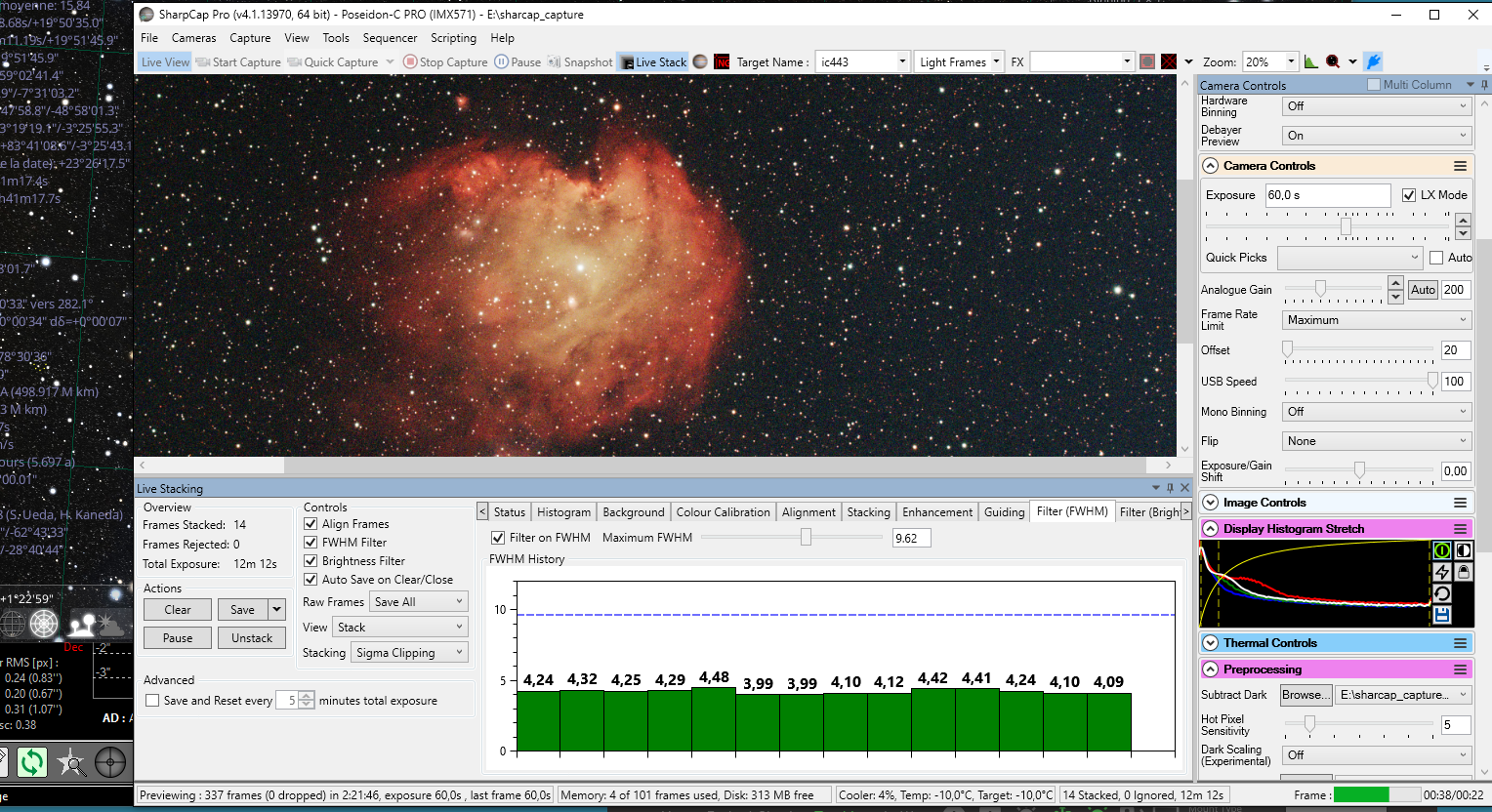Screen dimensions: 1492x812
Task: Open Raw Frames Save All dropdown
Action: (x=419, y=602)
